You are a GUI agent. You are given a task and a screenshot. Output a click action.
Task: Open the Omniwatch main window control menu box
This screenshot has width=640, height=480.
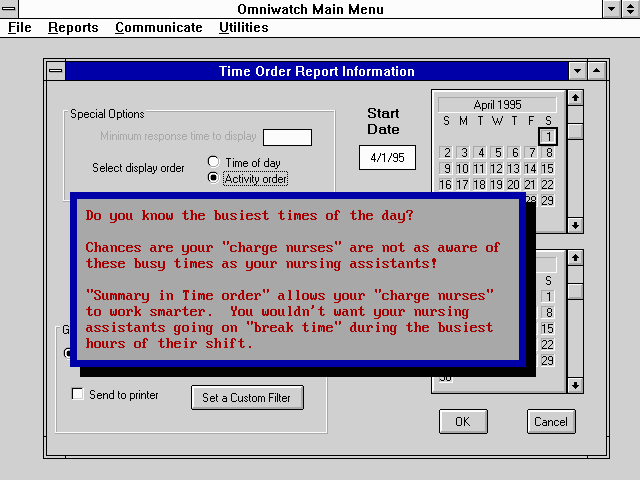(x=9, y=9)
